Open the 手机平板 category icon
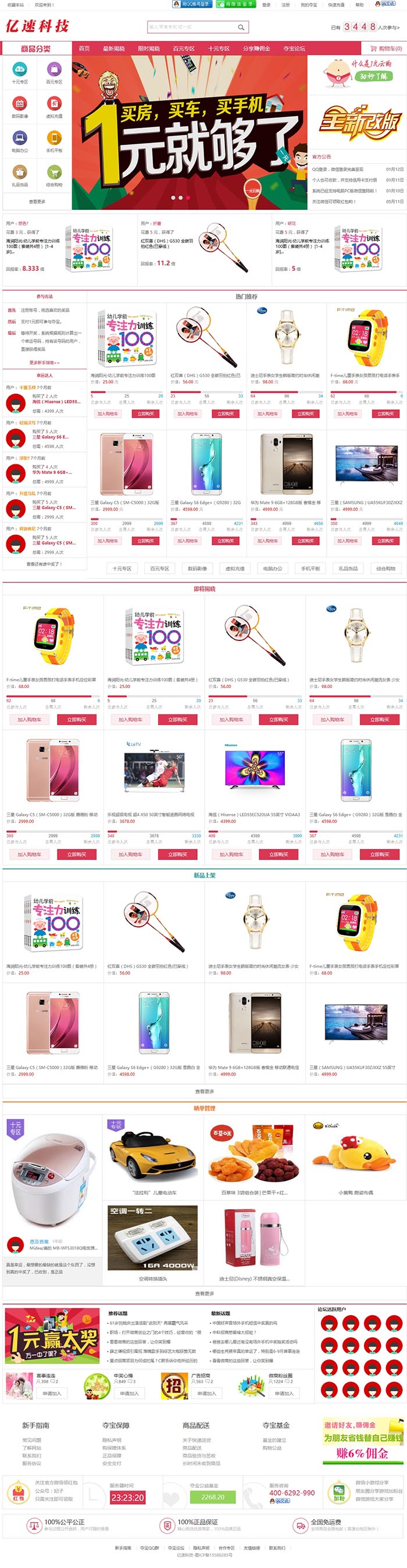The image size is (407, 1568). coord(54,138)
